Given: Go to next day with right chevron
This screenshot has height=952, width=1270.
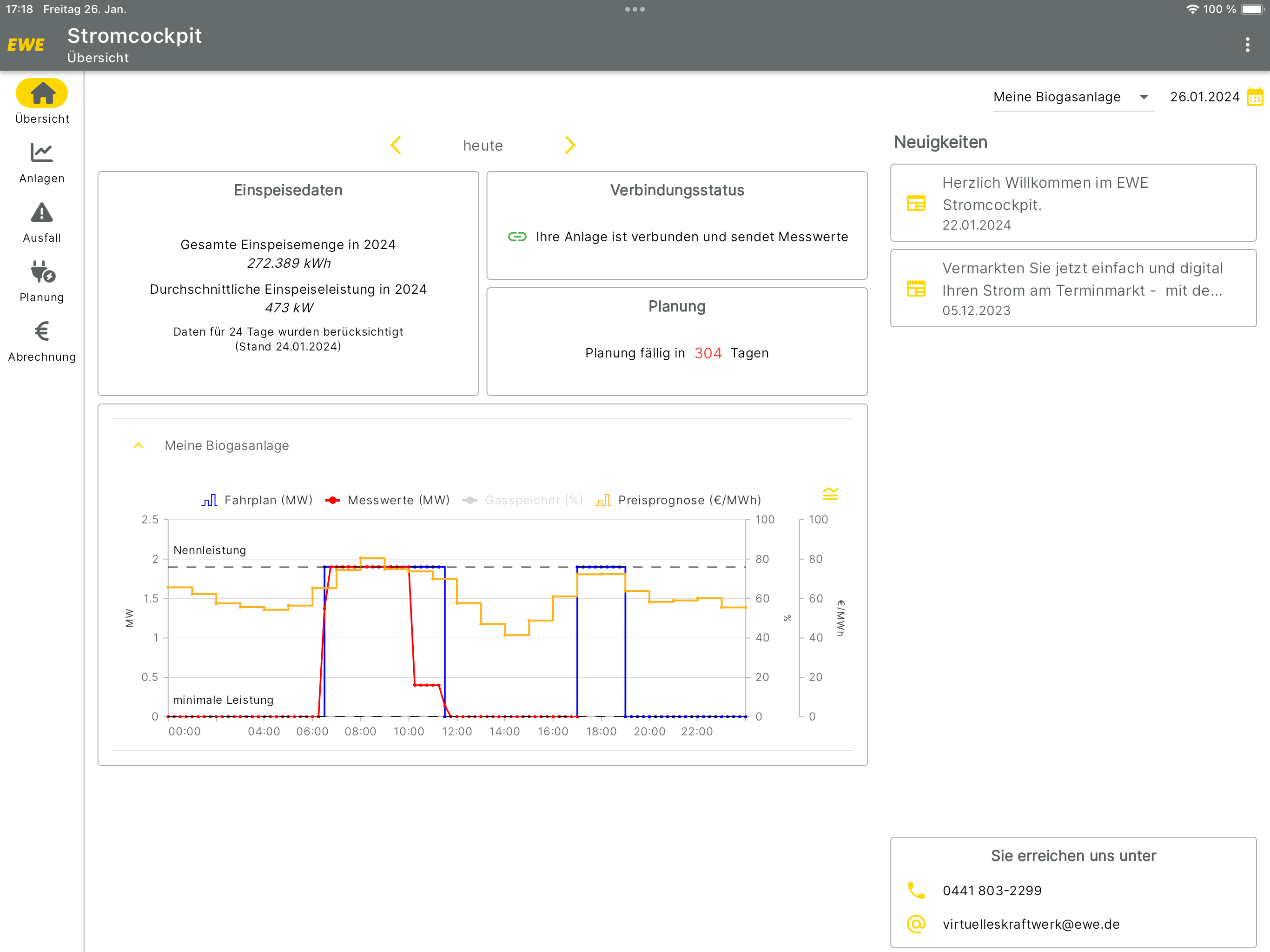Looking at the screenshot, I should (570, 145).
